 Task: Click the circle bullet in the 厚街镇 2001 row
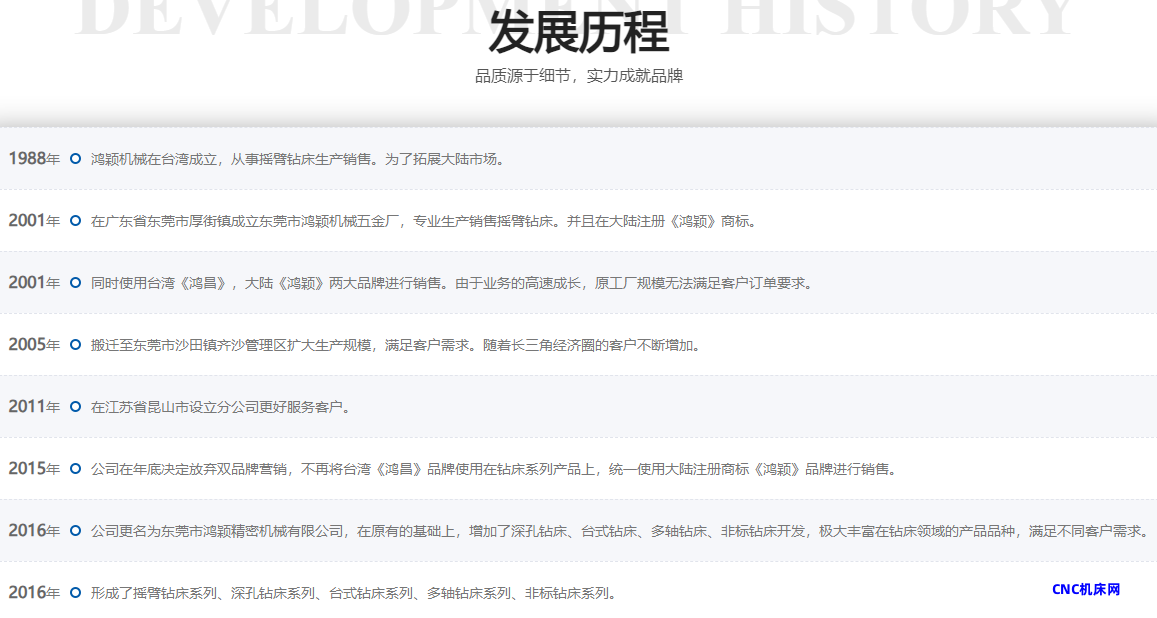pos(75,221)
